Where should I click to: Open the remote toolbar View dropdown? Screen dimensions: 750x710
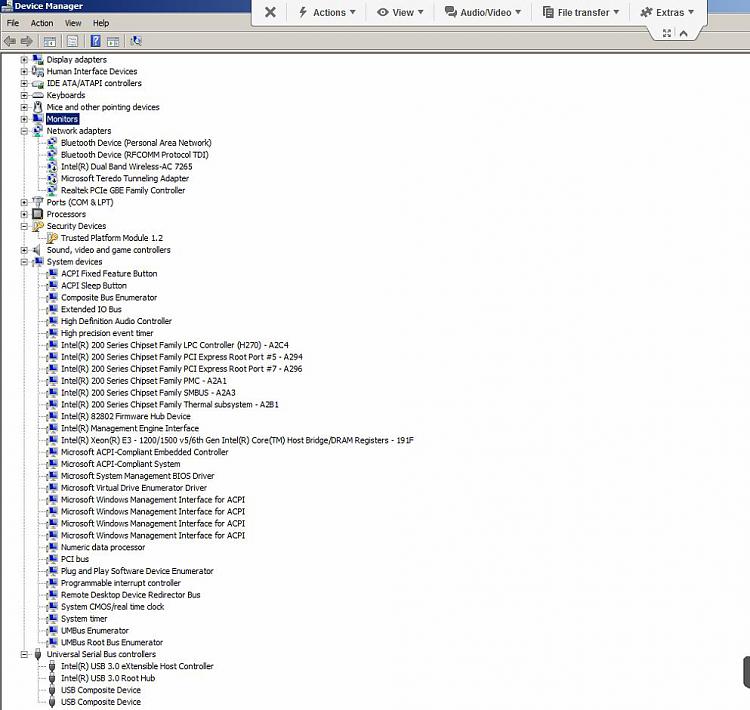(400, 12)
